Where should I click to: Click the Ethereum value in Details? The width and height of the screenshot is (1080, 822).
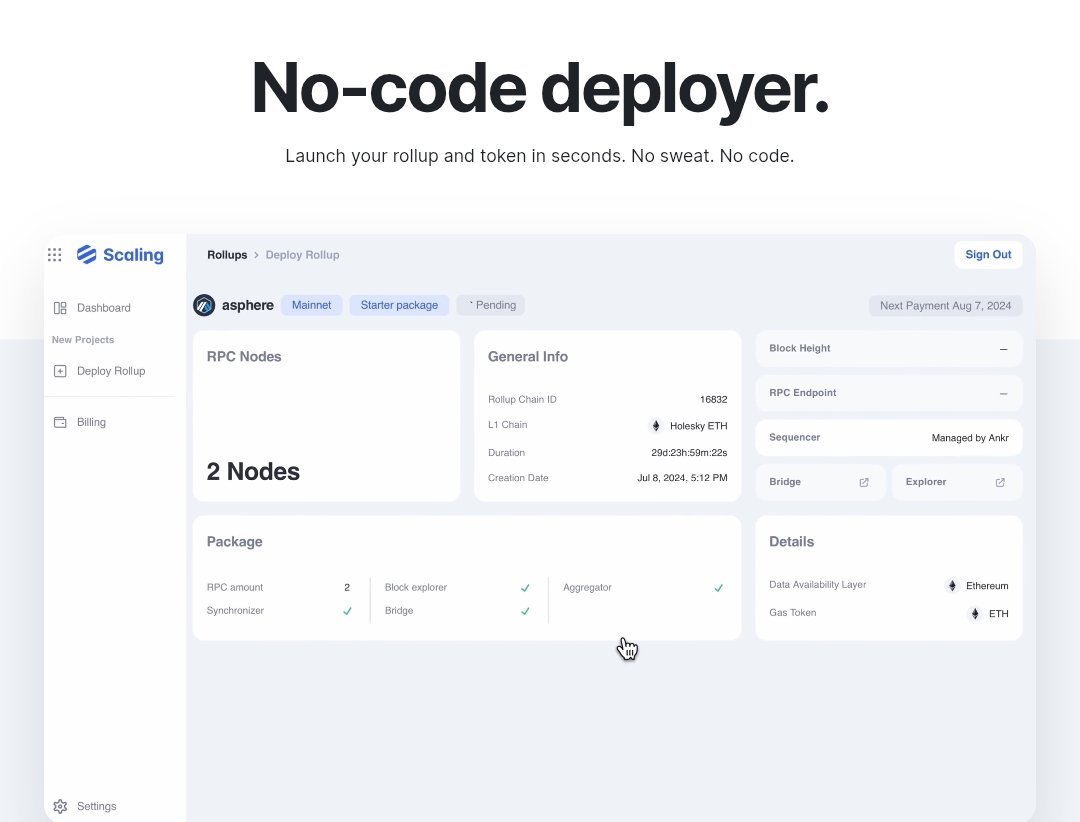pyautogui.click(x=987, y=586)
